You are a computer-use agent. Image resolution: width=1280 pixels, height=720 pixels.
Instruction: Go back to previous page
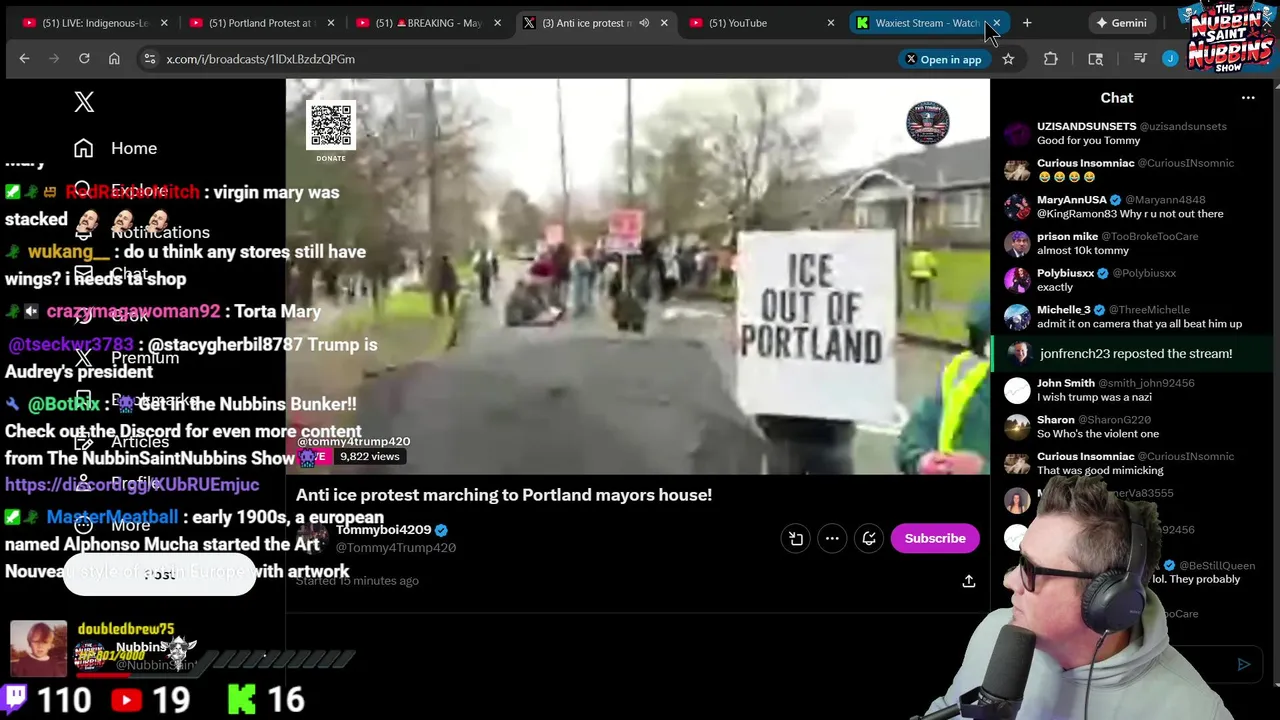[x=24, y=59]
